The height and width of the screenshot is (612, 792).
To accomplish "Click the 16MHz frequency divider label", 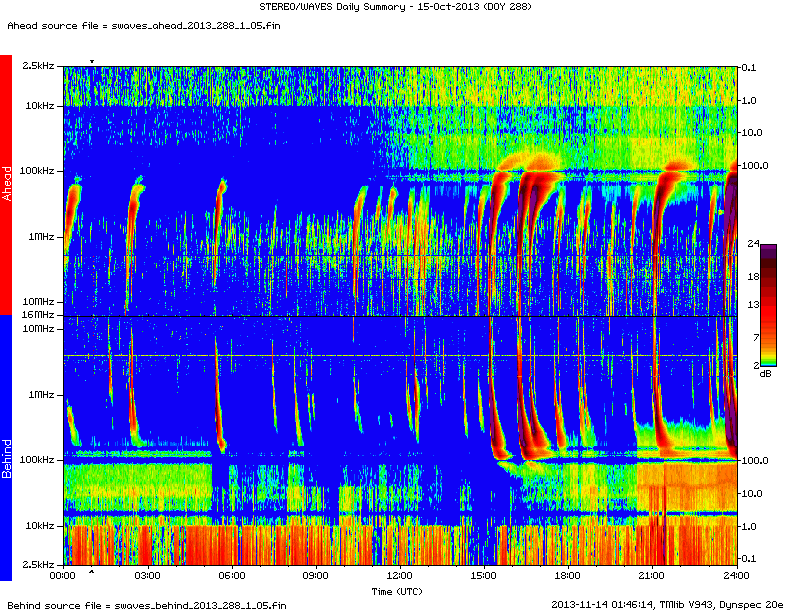I will pos(40,315).
